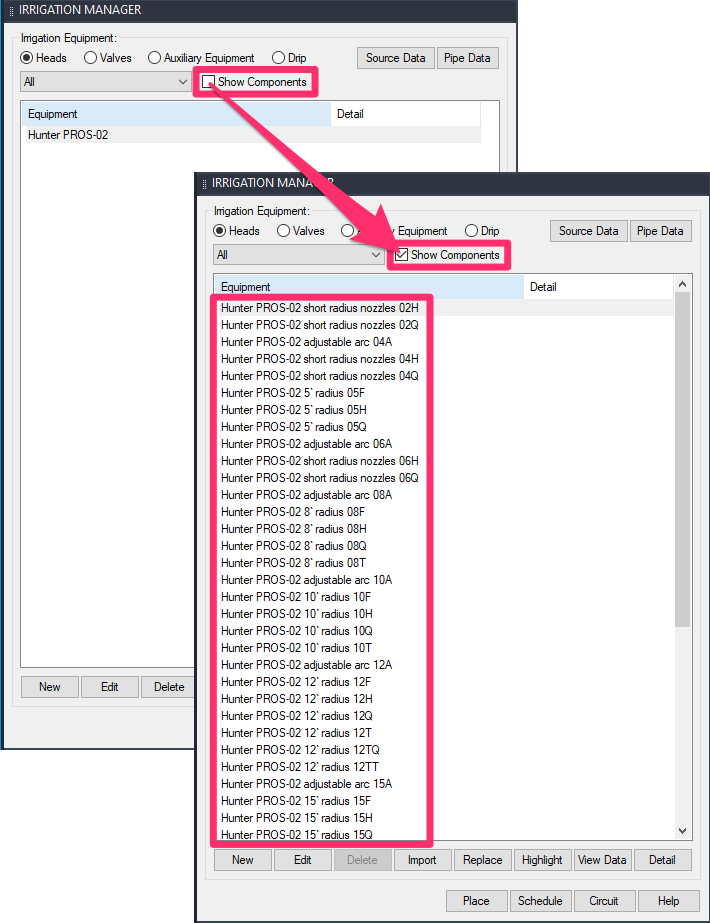710x923 pixels.
Task: Select Hunter PROS-02 8' radius 08T
Action: pos(293,563)
